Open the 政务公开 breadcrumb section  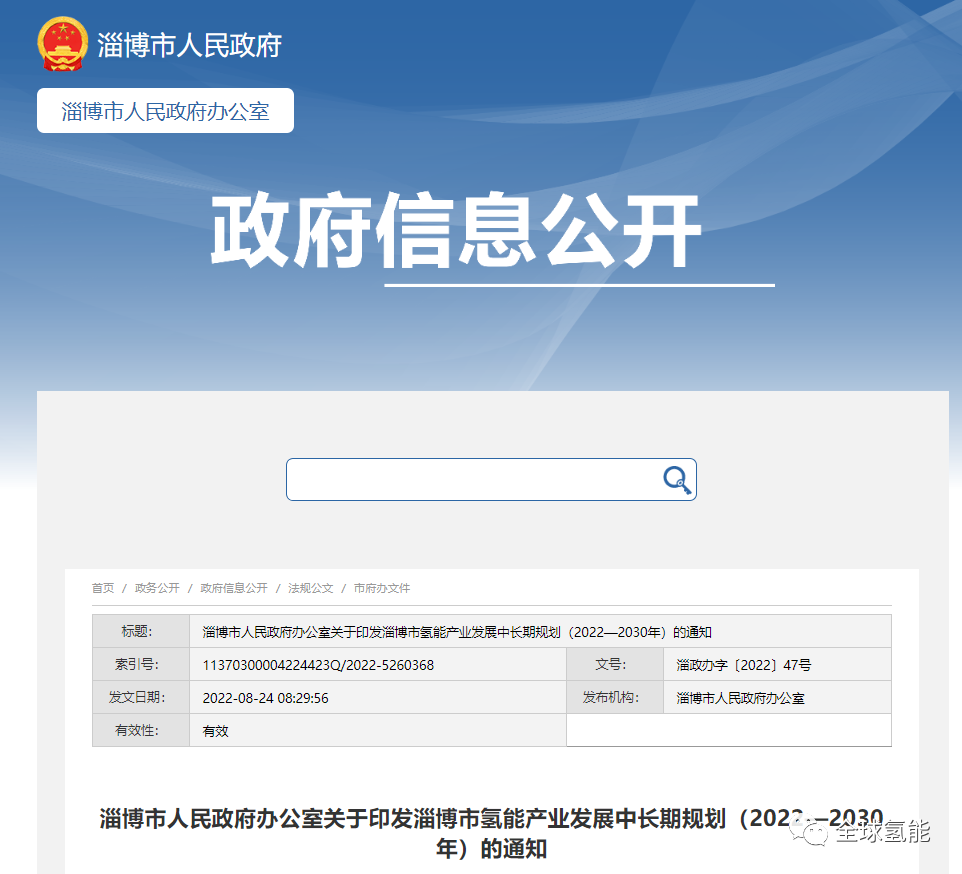[156, 589]
